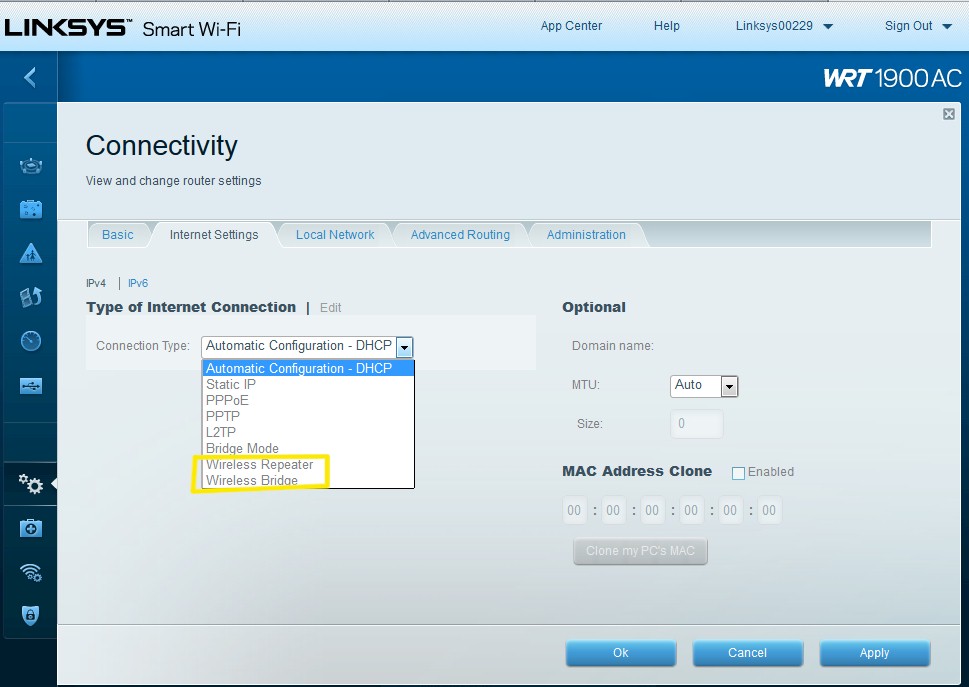Open Media Prioritization icon
The height and width of the screenshot is (687, 969).
tap(30, 297)
